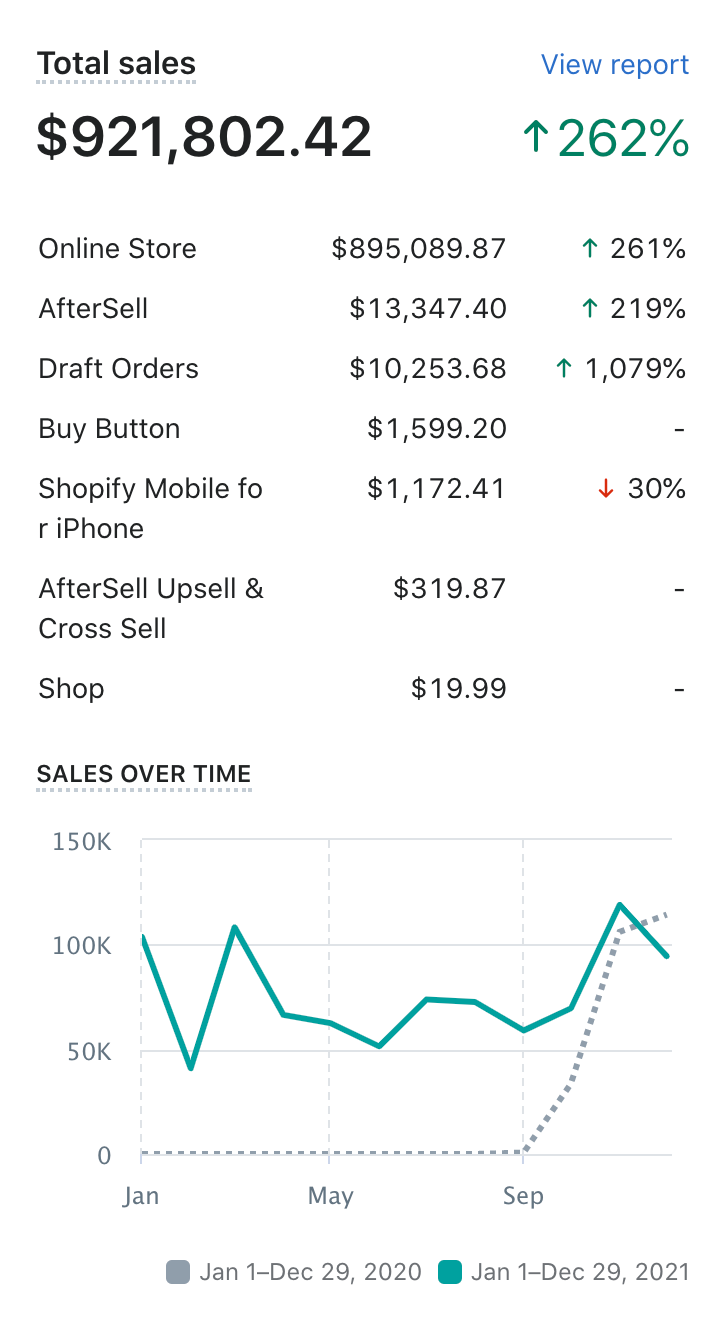Image resolution: width=720 pixels, height=1322 pixels.
Task: Click the green up arrow beside 262%
Action: [536, 138]
